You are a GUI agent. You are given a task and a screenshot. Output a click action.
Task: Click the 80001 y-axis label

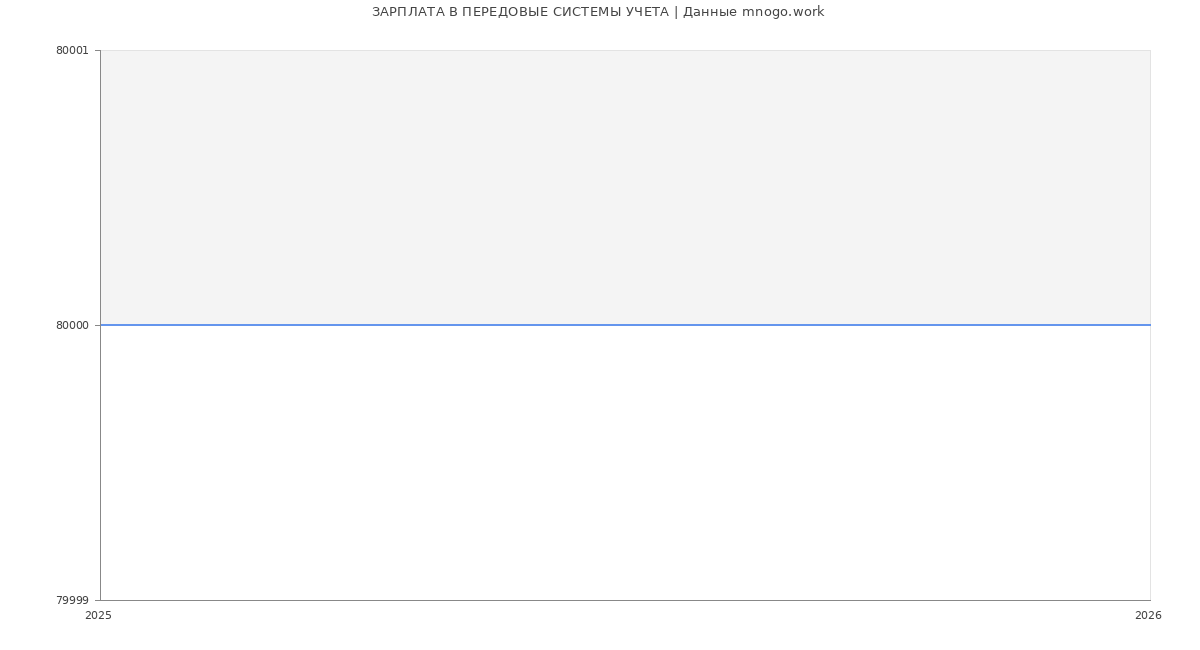pos(72,50)
